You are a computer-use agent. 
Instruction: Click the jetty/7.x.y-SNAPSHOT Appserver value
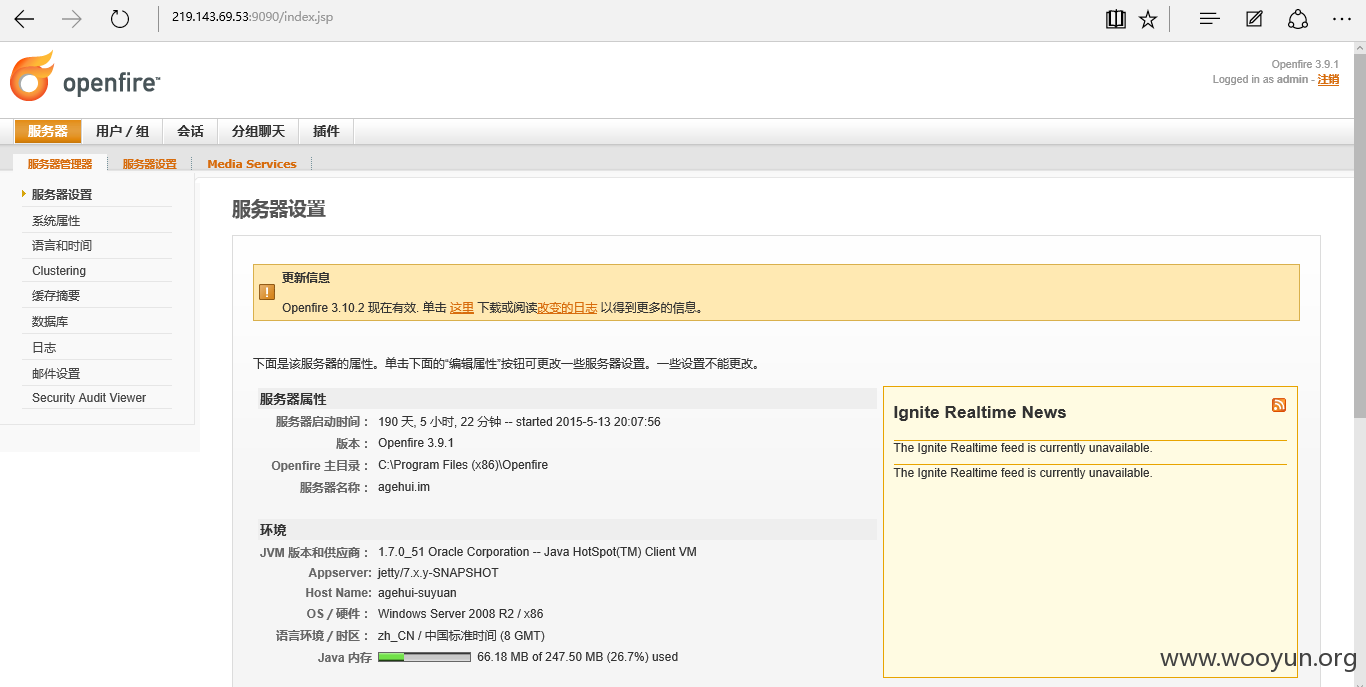pyautogui.click(x=438, y=573)
